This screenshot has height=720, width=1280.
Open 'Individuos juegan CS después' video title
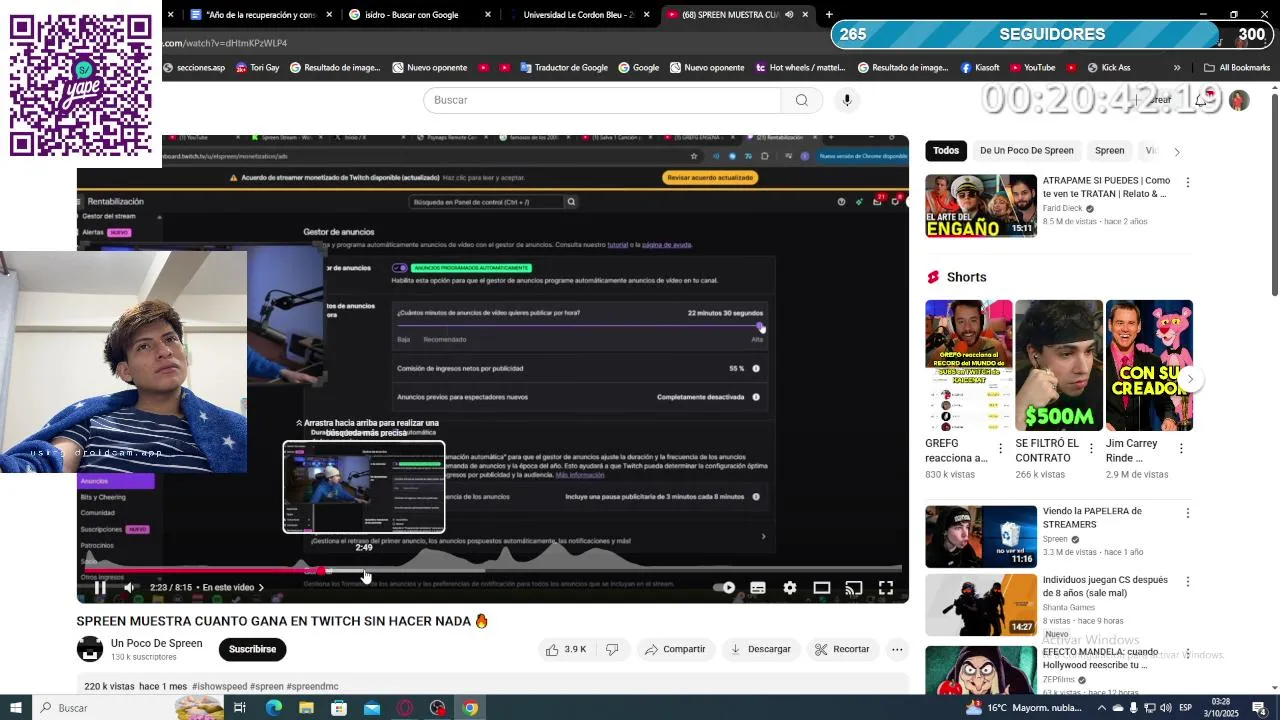pos(1105,587)
